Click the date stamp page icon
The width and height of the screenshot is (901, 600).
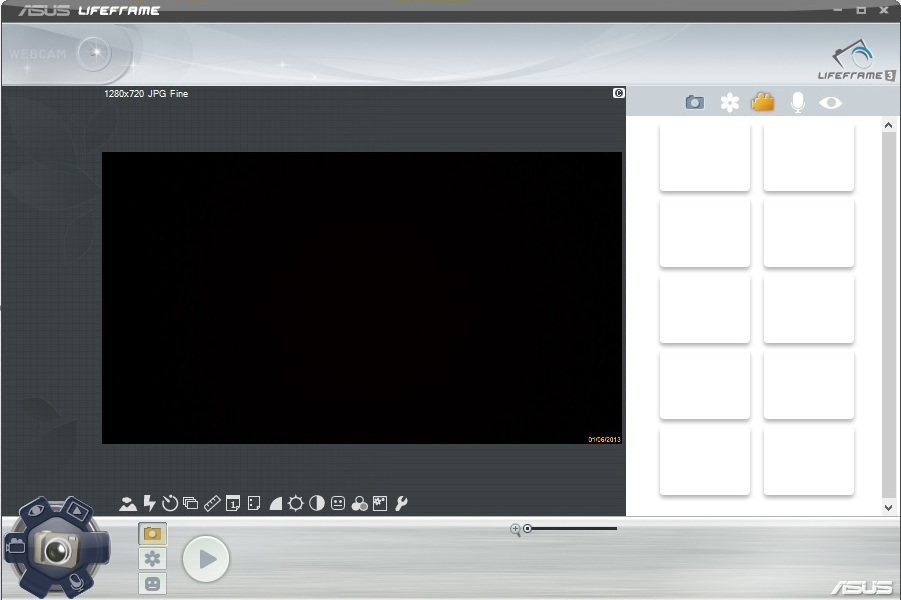(x=233, y=503)
